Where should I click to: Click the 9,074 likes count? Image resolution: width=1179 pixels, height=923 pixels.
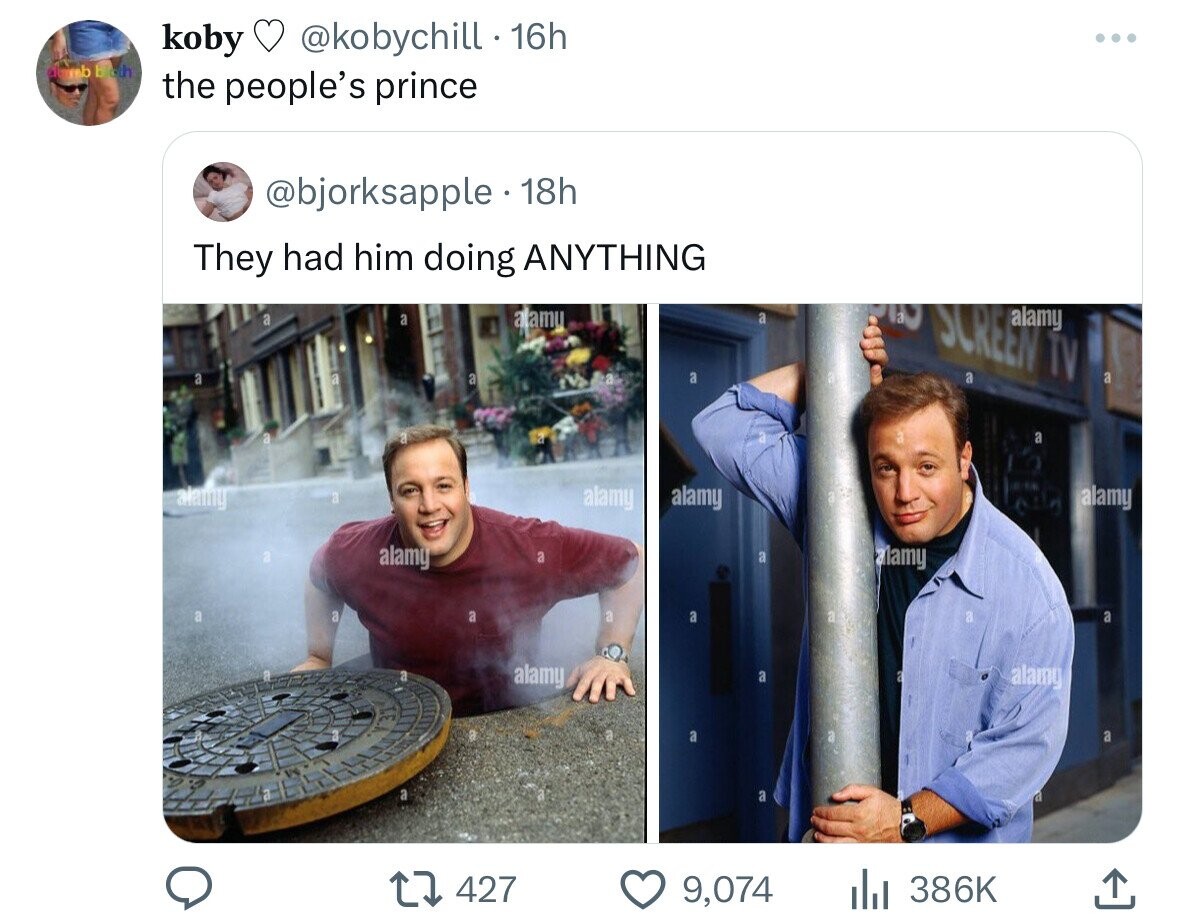point(727,890)
